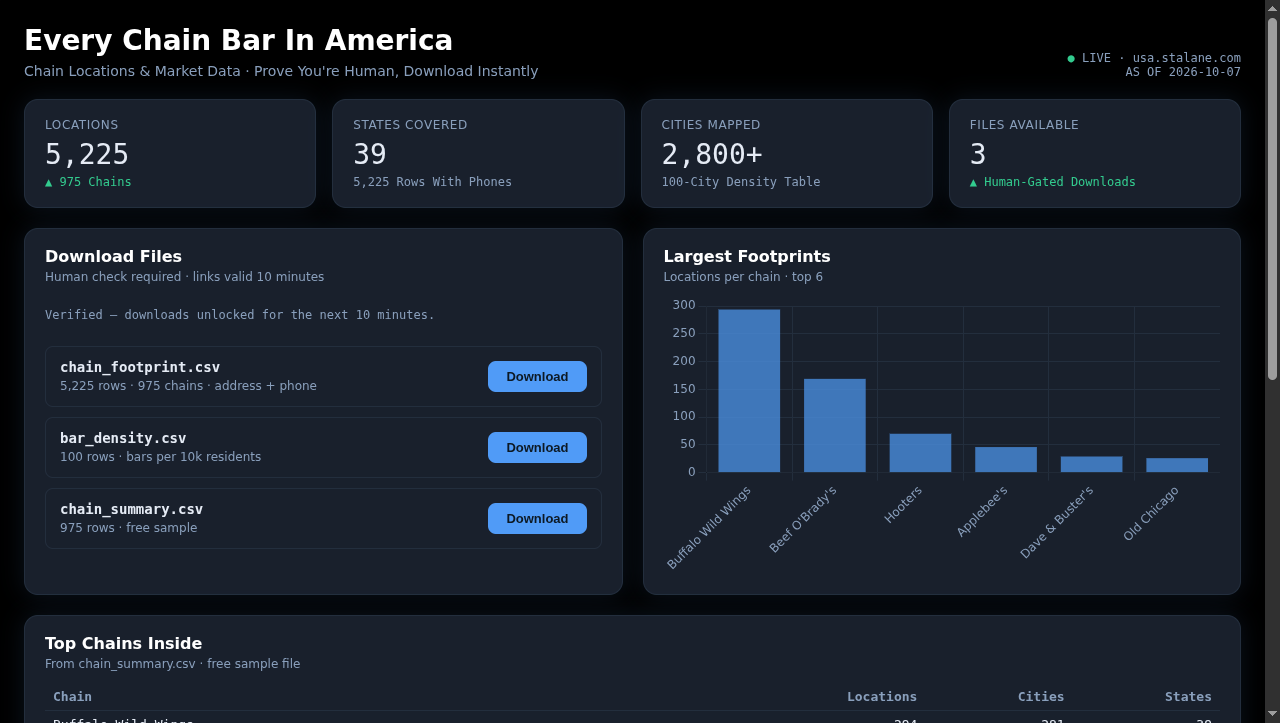The image size is (1280, 723).
Task: Click the green LIVE status dot
Action: (x=1071, y=58)
